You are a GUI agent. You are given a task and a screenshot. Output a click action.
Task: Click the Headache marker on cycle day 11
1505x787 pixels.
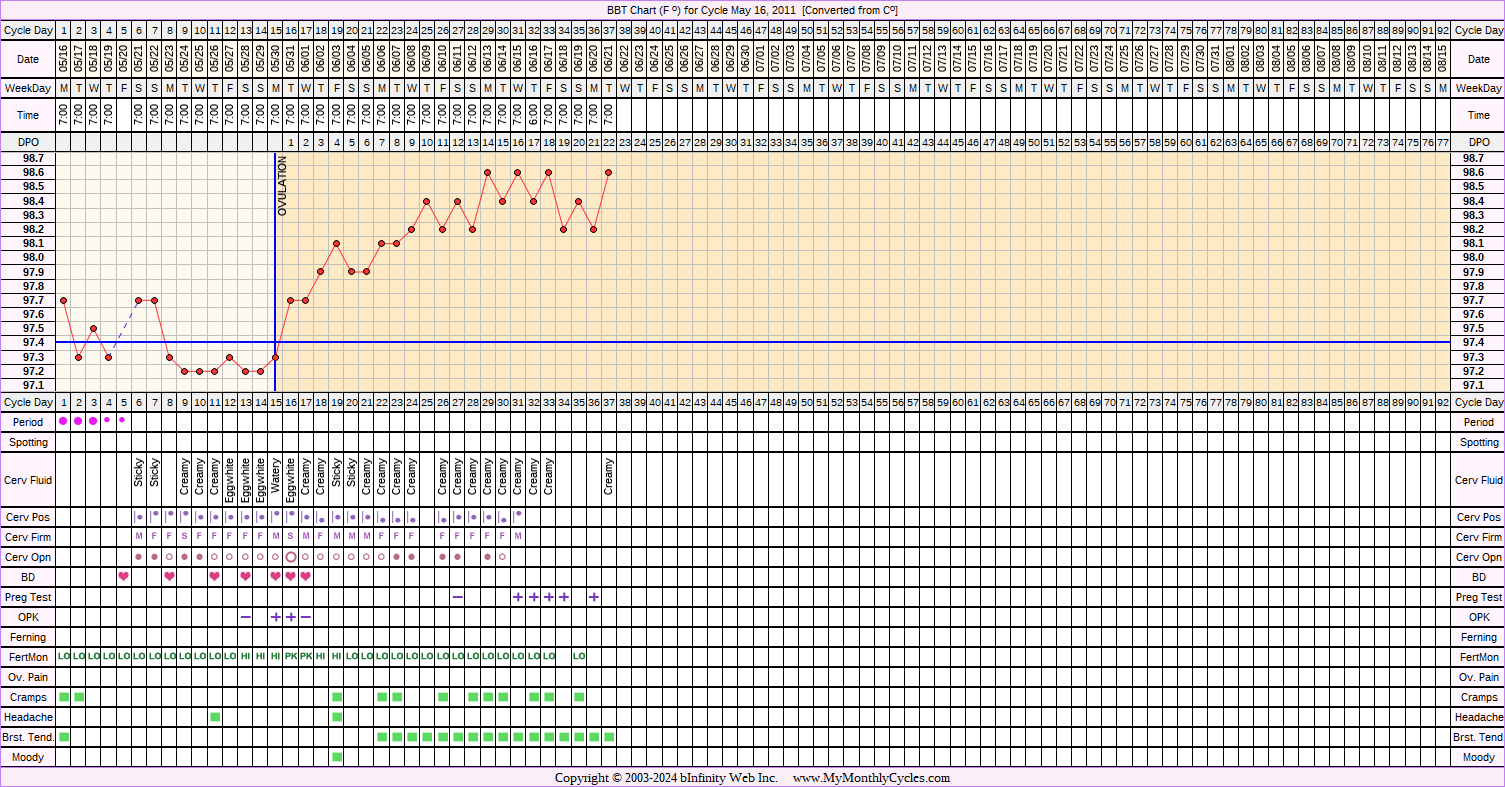pos(215,717)
